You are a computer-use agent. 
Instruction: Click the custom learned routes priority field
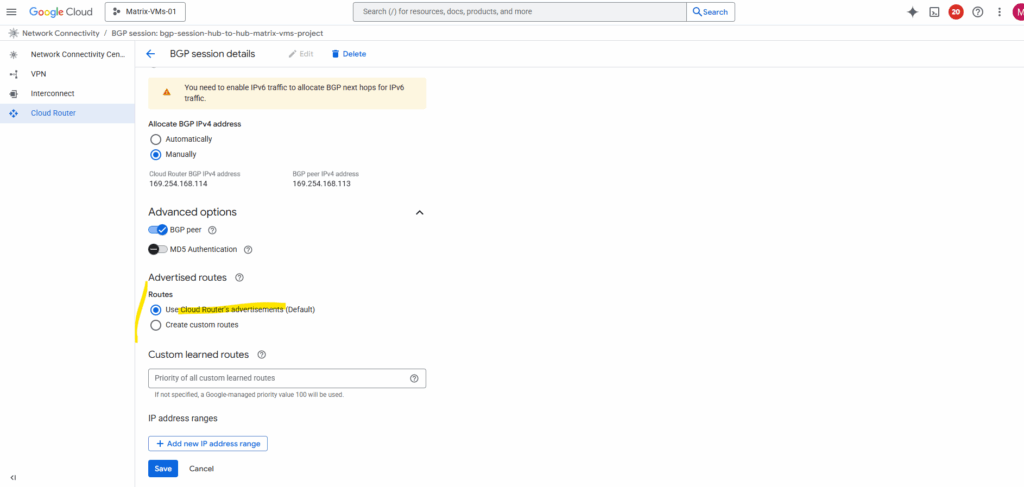pos(287,379)
